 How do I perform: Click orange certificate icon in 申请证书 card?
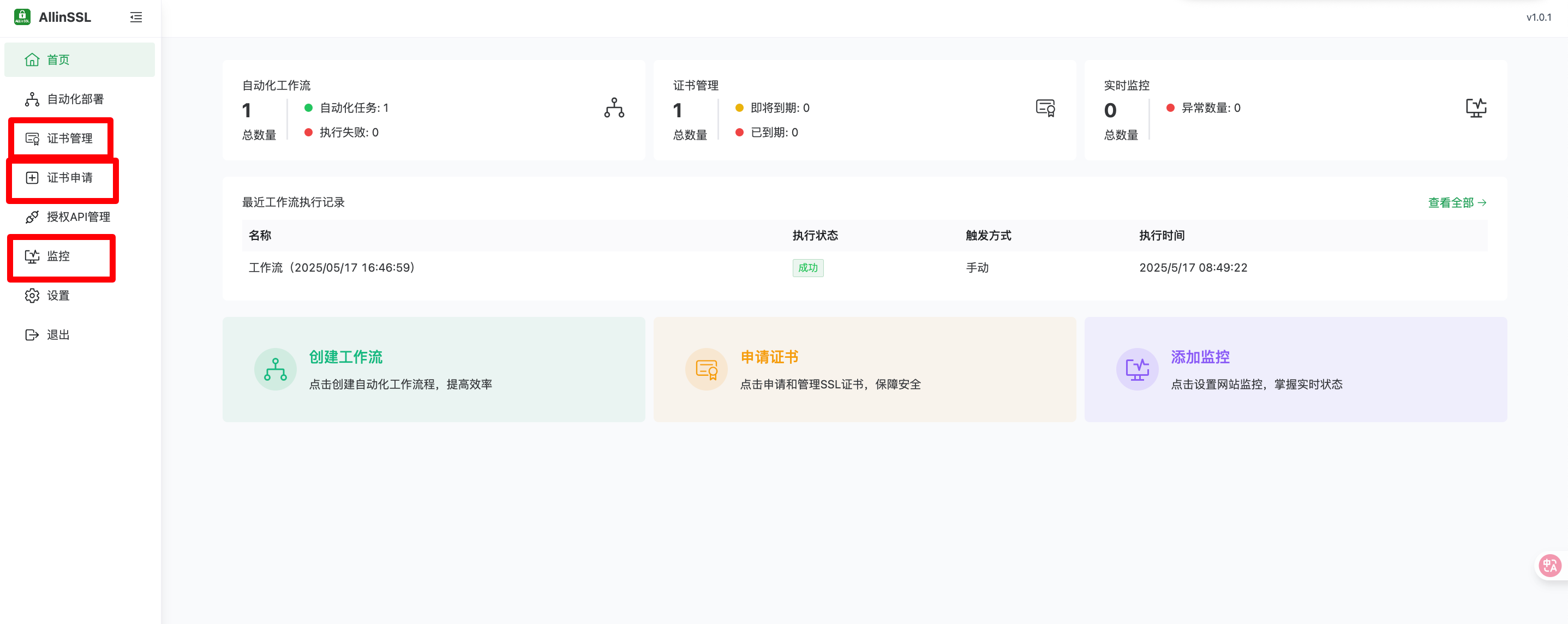coord(706,369)
